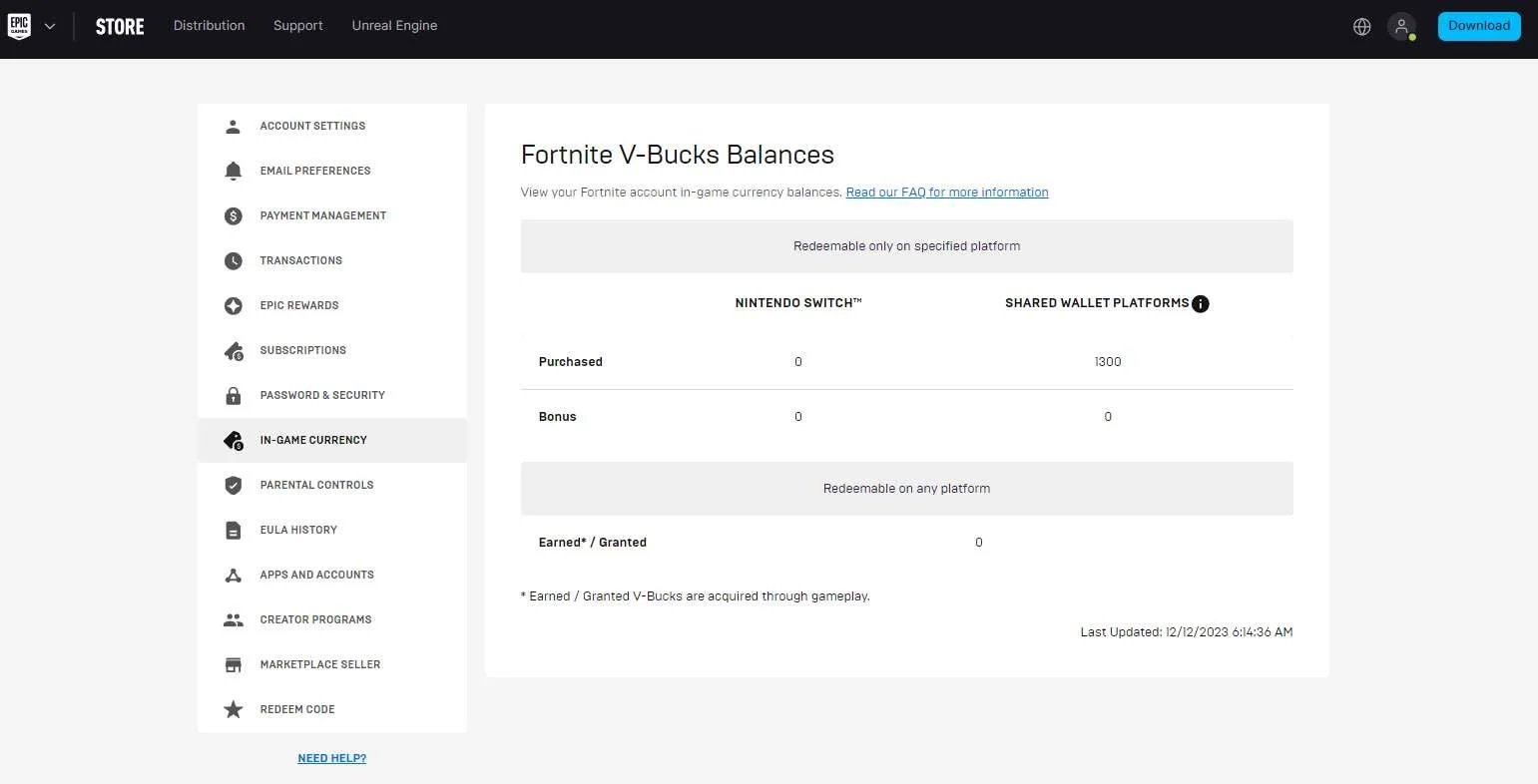Click the blue Download button

click(x=1479, y=26)
